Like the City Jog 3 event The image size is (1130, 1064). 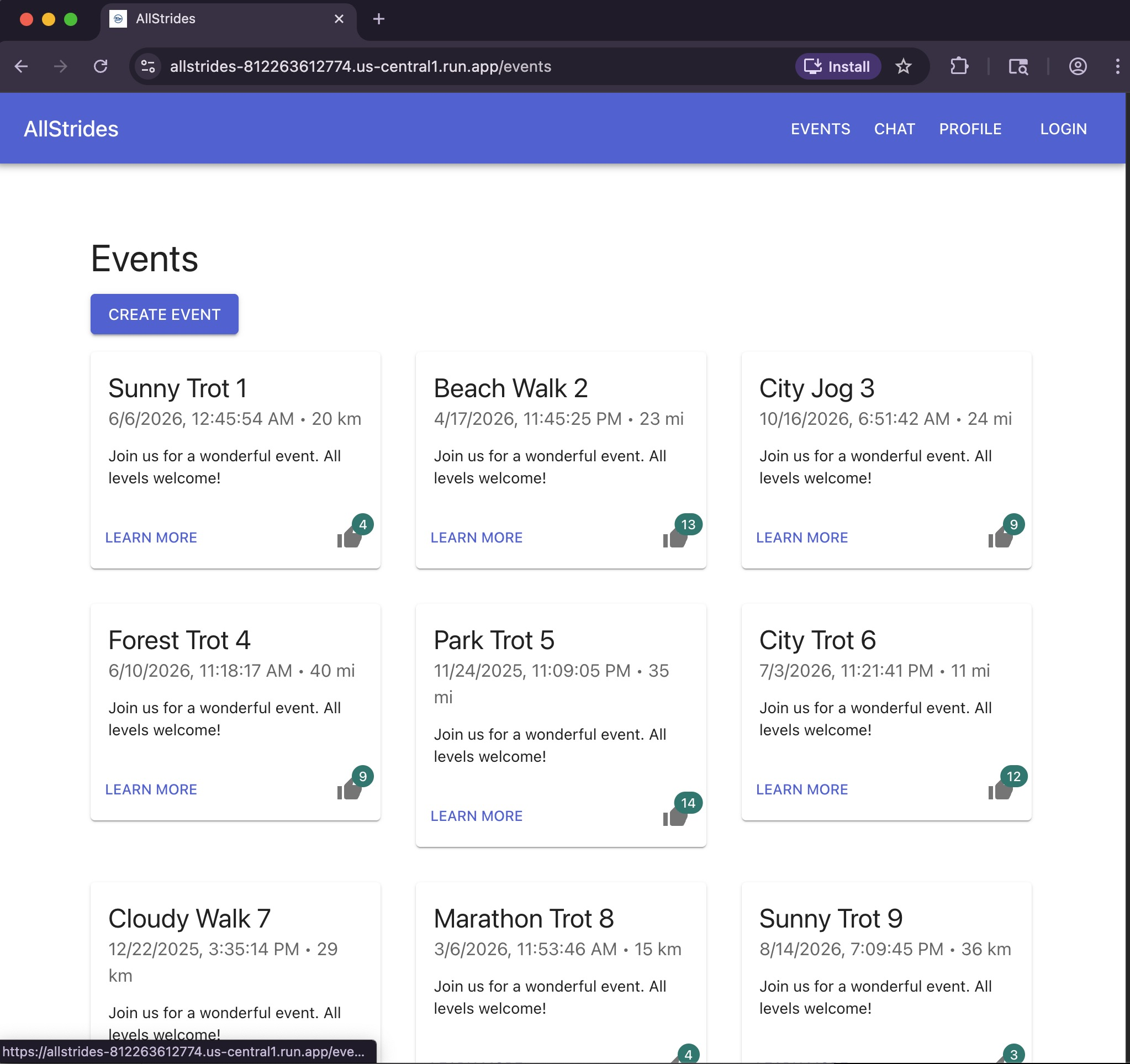1000,538
